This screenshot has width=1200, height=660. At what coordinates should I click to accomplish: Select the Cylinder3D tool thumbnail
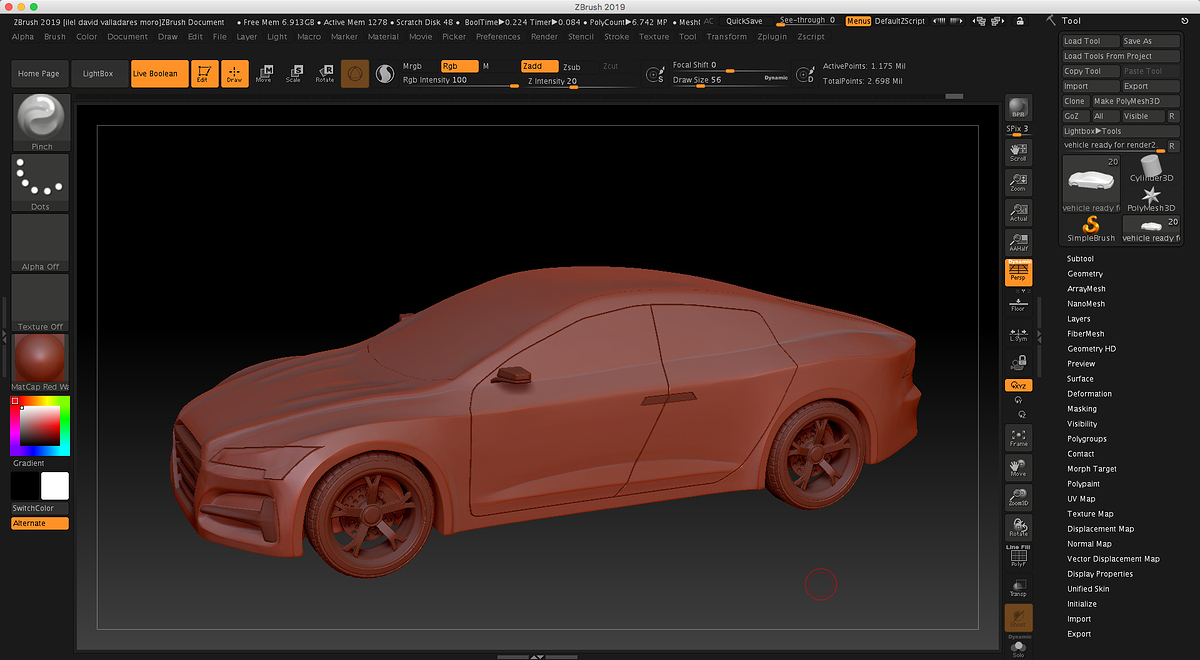pyautogui.click(x=1150, y=168)
